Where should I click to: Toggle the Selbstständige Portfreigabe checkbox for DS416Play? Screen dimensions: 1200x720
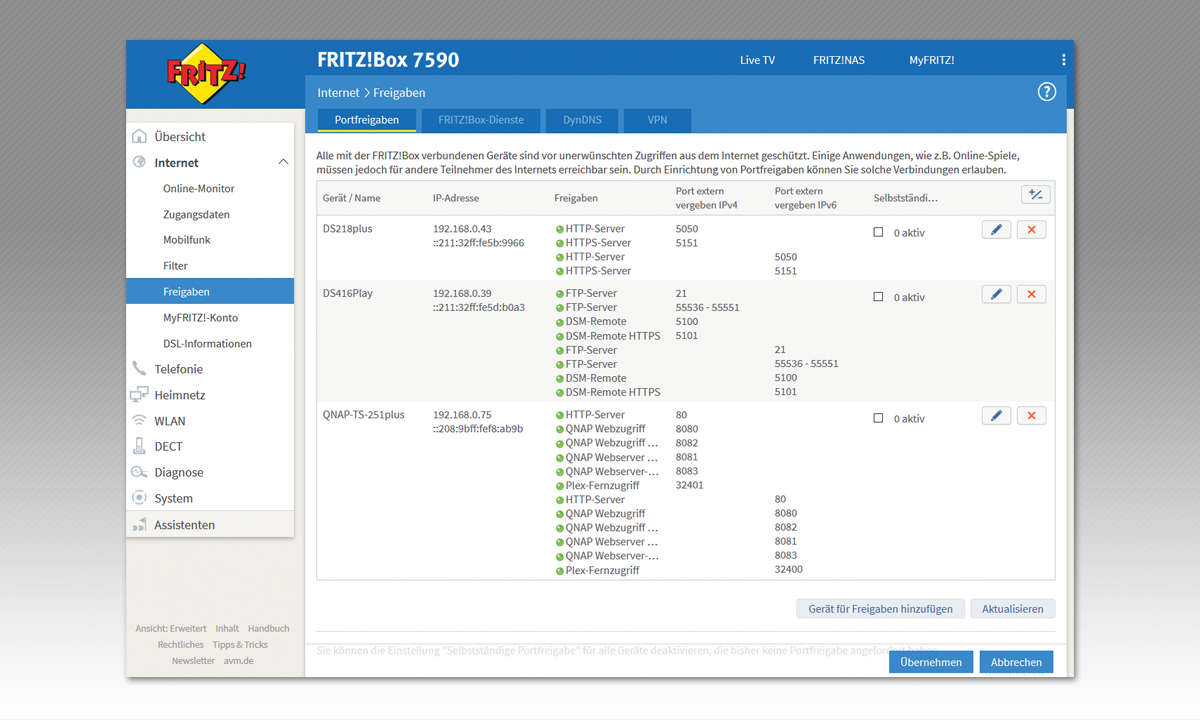(878, 296)
